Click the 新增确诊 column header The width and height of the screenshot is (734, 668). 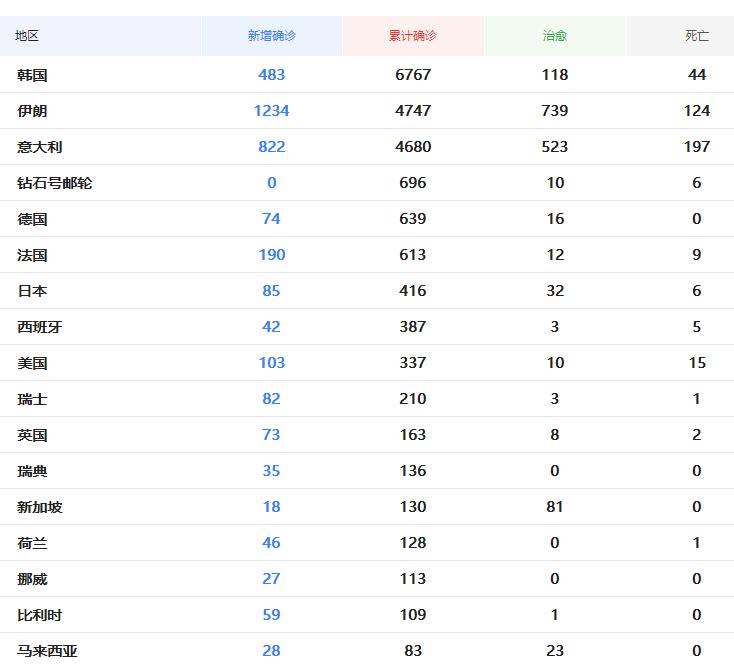[271, 36]
